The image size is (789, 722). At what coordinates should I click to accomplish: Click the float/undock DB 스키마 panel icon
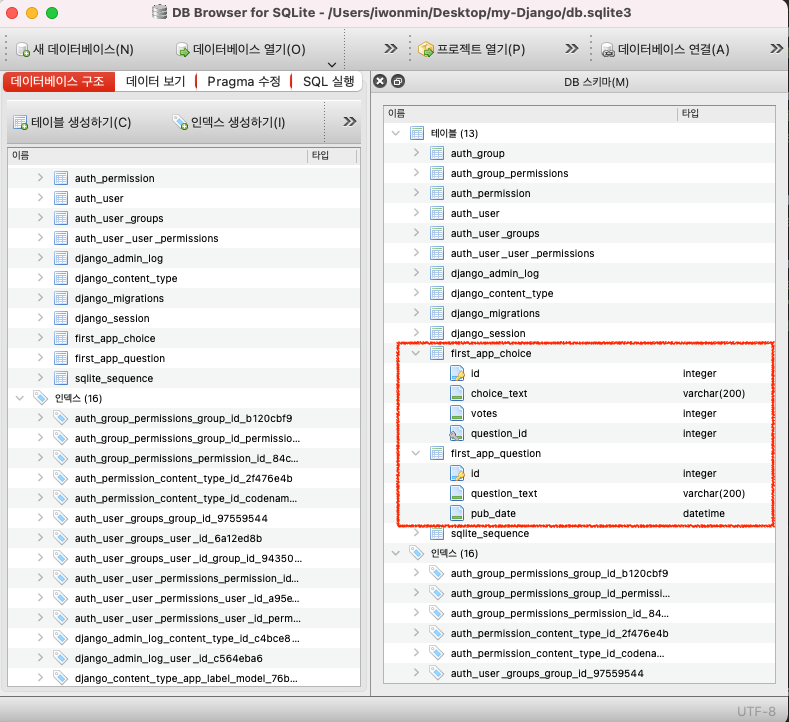(x=398, y=81)
